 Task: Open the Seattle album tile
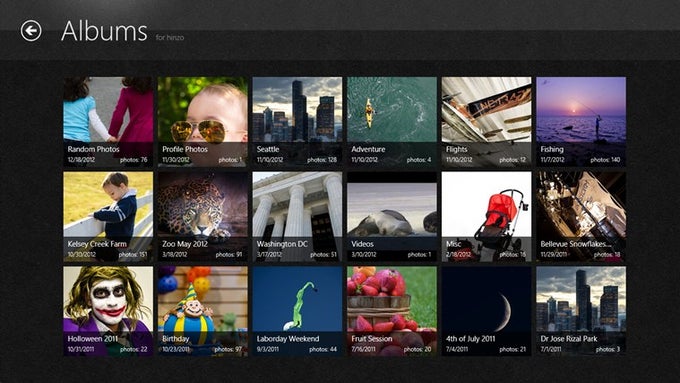click(x=297, y=122)
